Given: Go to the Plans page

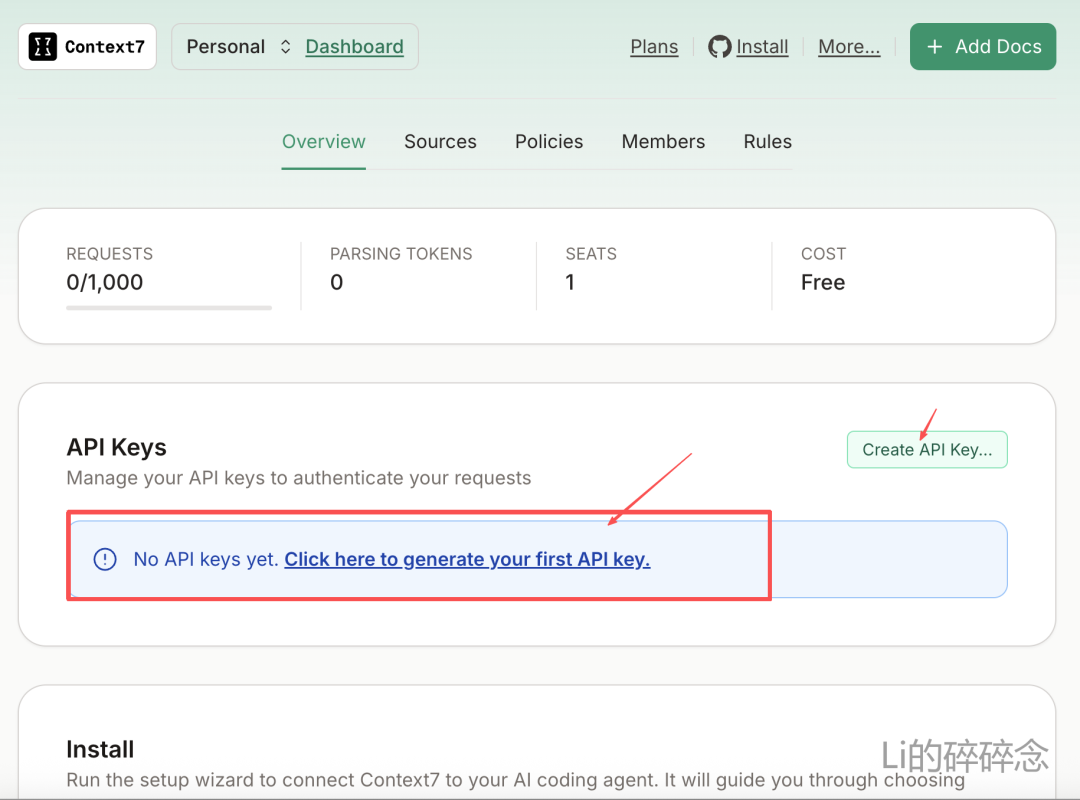Looking at the screenshot, I should point(654,47).
